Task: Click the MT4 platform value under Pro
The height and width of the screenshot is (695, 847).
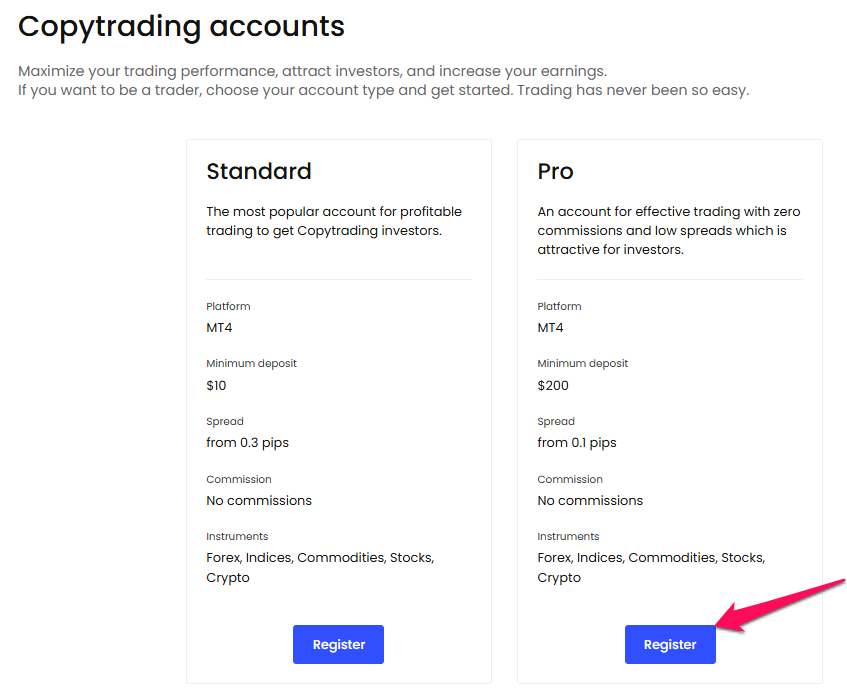Action: pyautogui.click(x=550, y=327)
